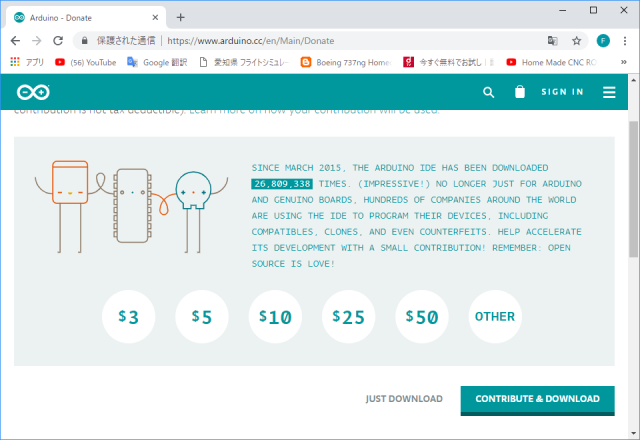Open the 愛知県 フライトシミュレー bookmark

coord(244,62)
